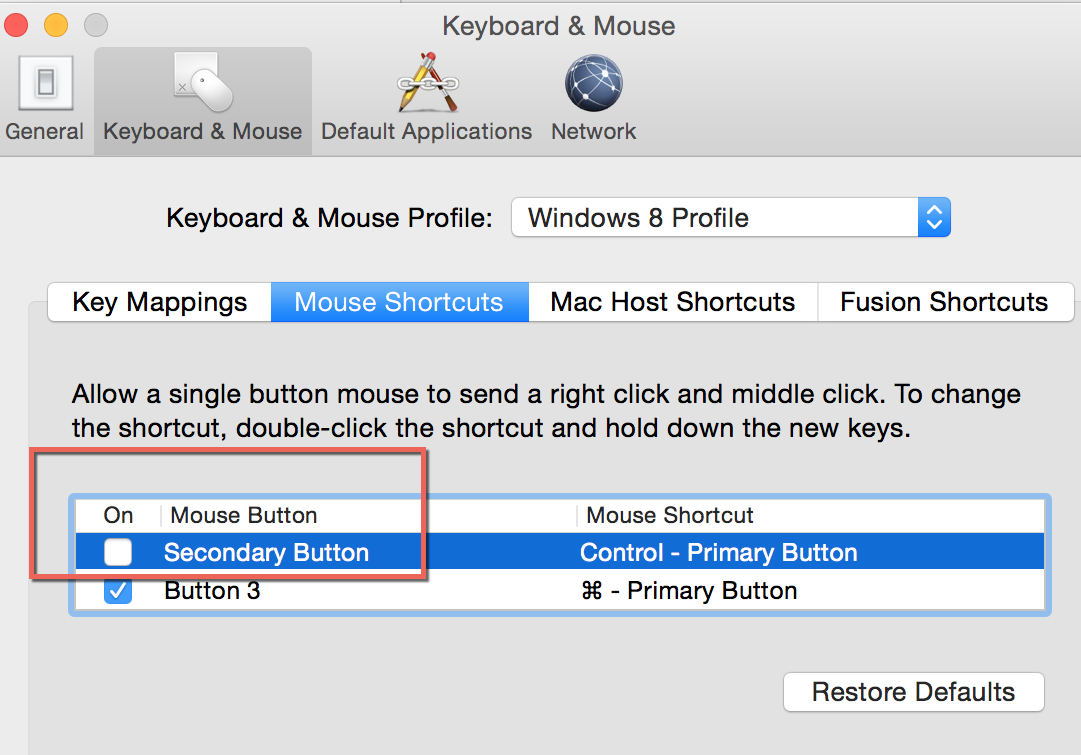Open the Windows 8 Profile dropdown
Viewport: 1081px width, 755px height.
tap(731, 217)
